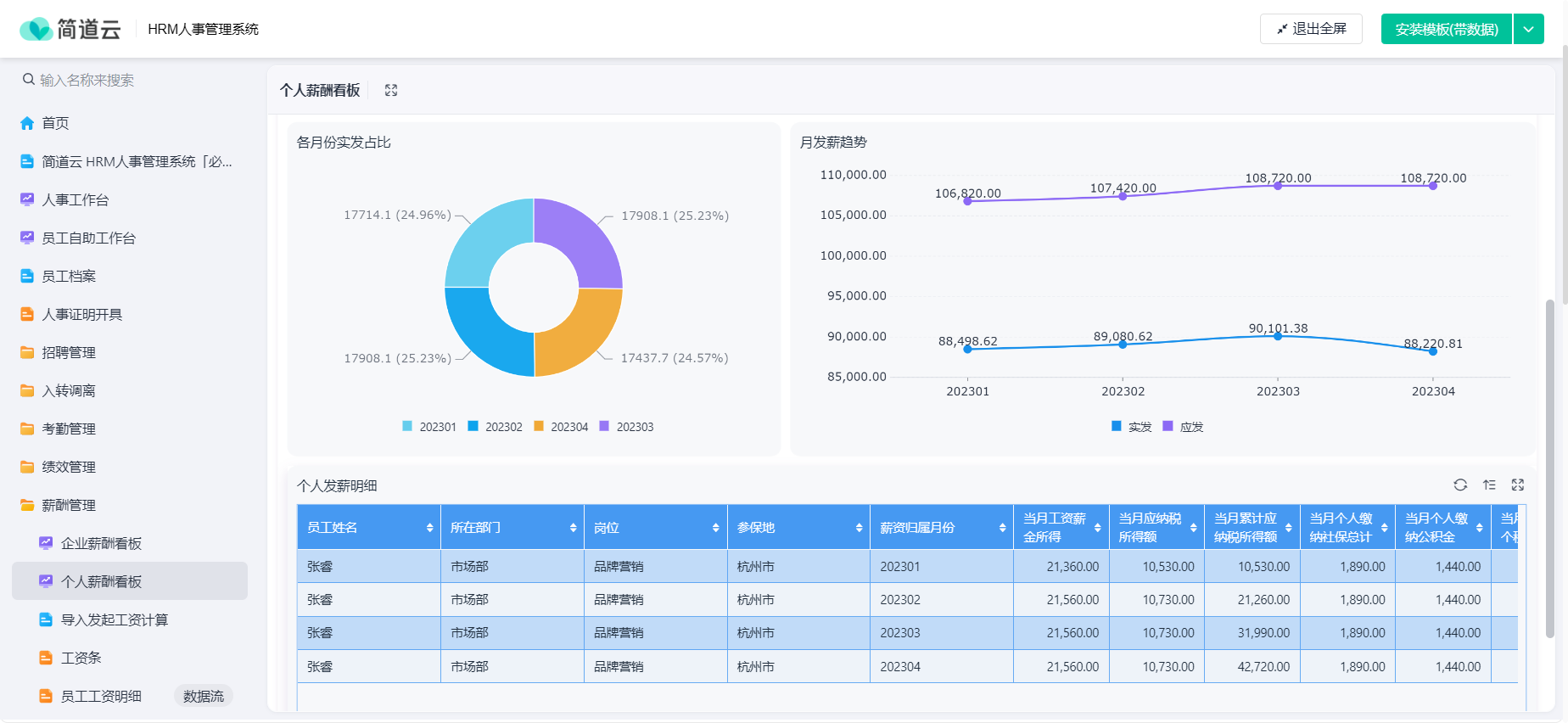
Task: Expand 个人发薪明细 table to fullscreen
Action: [1518, 485]
